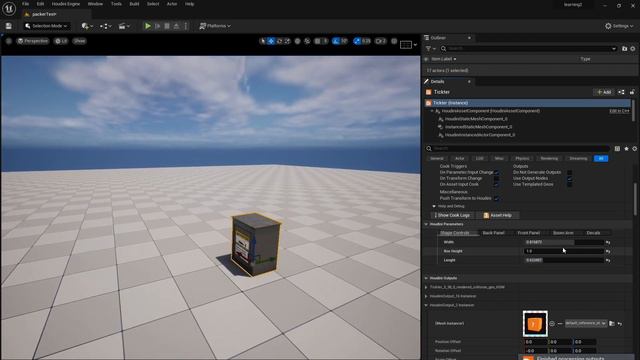The width and height of the screenshot is (640, 360).
Task: Toggle On Parameter/Input Change checkbox
Action: pyautogui.click(x=496, y=173)
